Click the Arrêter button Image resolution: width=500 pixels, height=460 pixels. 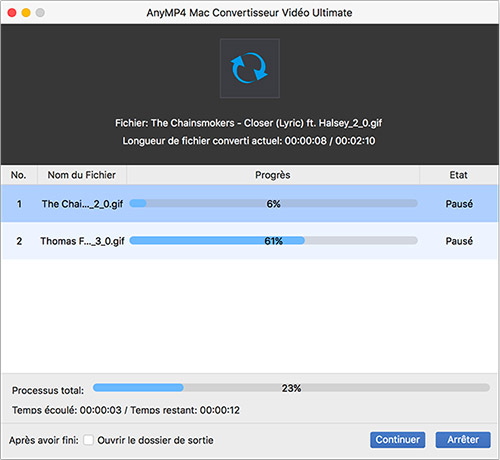click(463, 440)
